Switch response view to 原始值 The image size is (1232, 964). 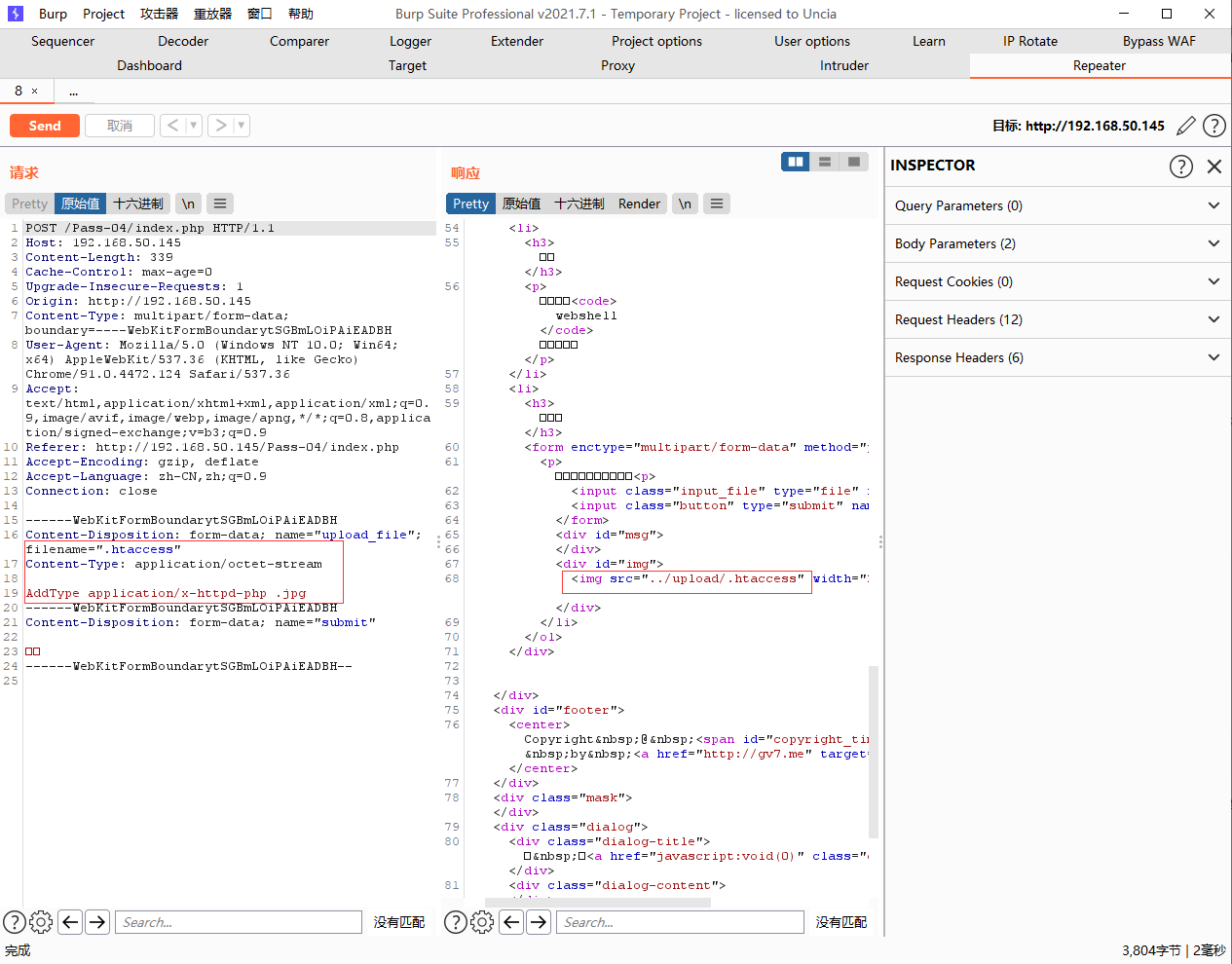(522, 204)
